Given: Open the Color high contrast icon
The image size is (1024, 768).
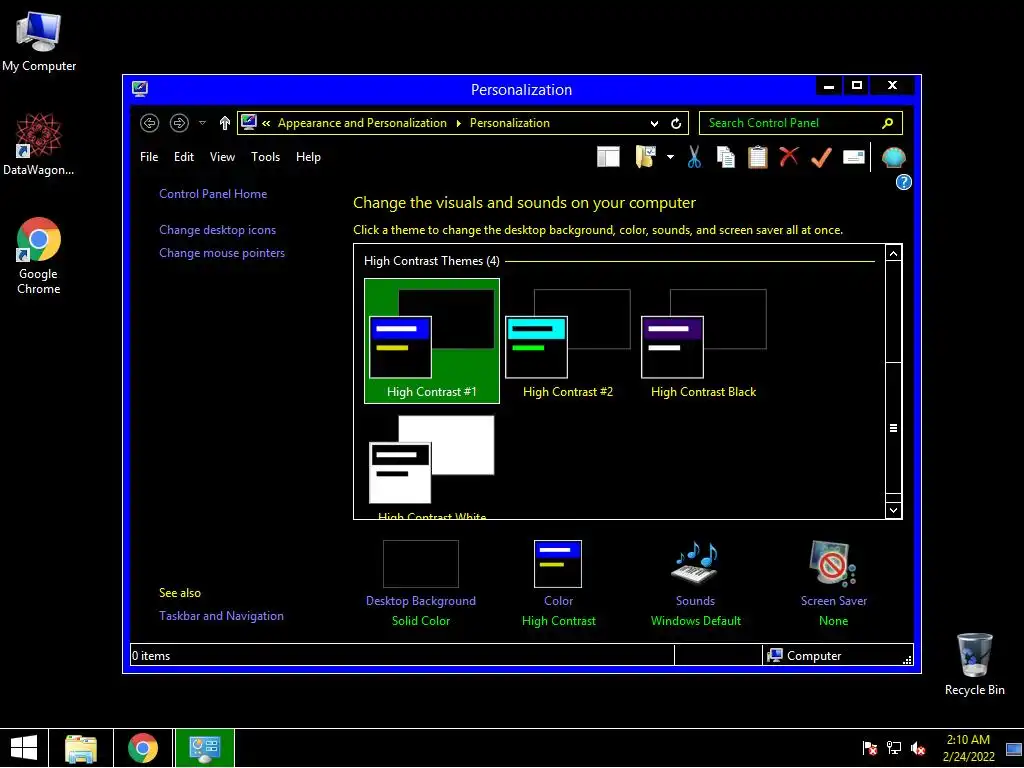Looking at the screenshot, I should pos(558,564).
